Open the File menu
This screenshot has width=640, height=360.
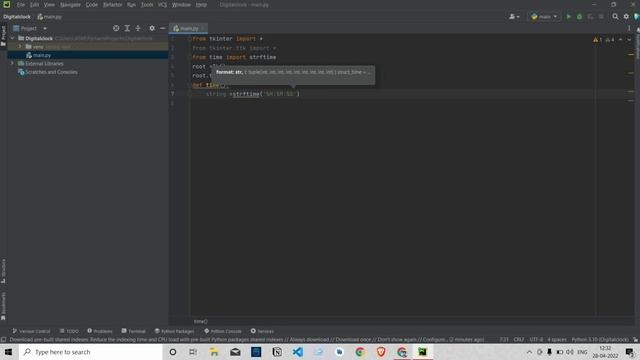21,5
